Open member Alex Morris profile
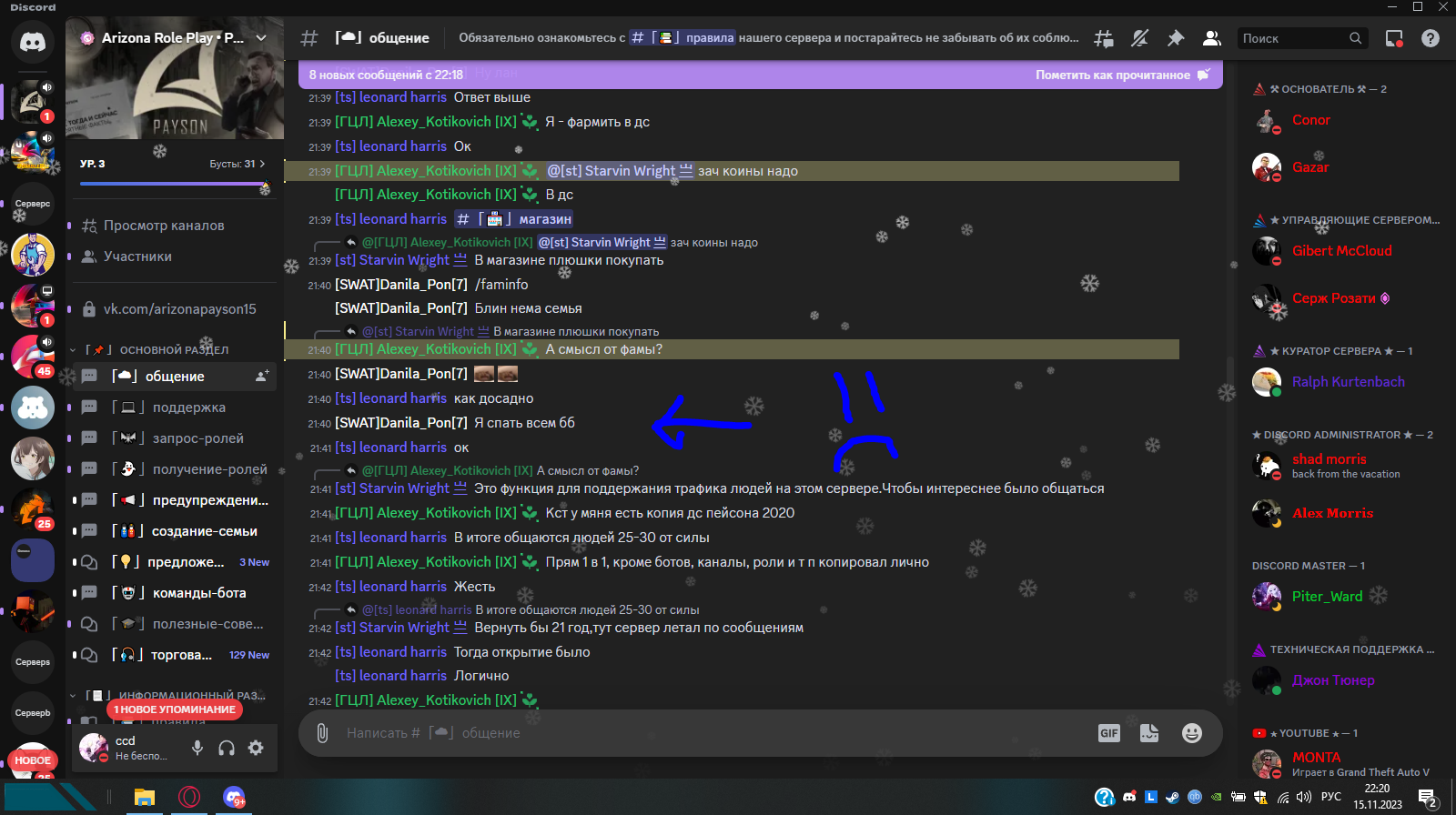 (1341, 513)
